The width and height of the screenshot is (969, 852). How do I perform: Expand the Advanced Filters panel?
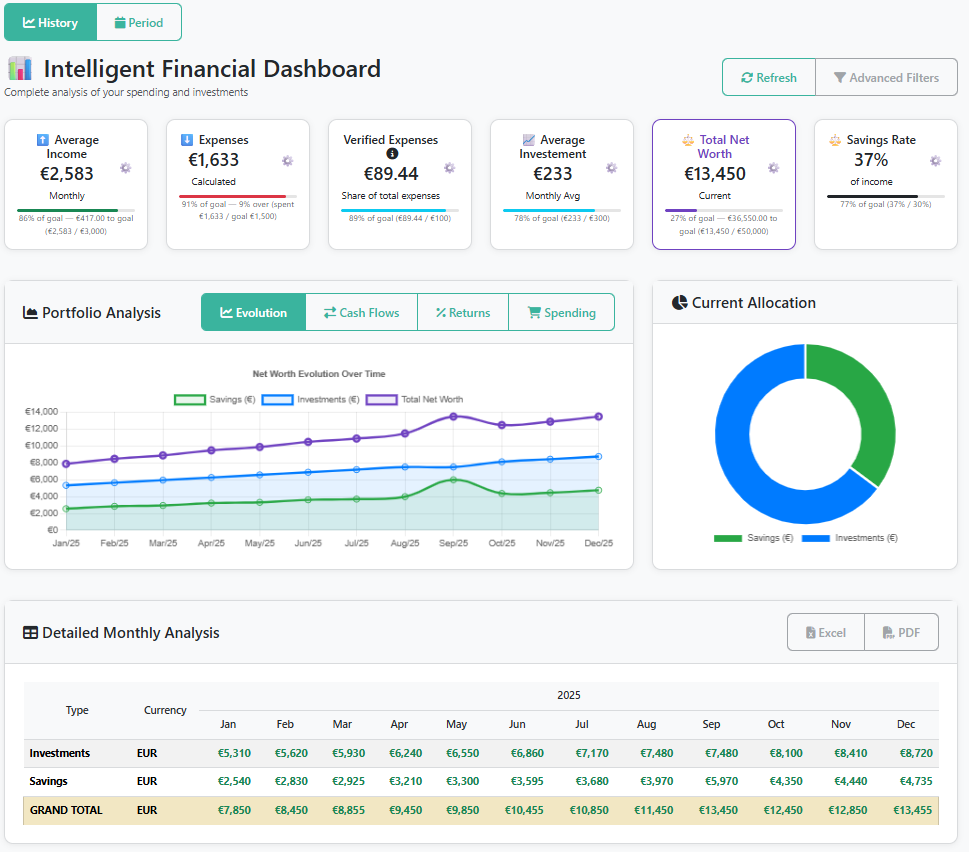click(886, 77)
